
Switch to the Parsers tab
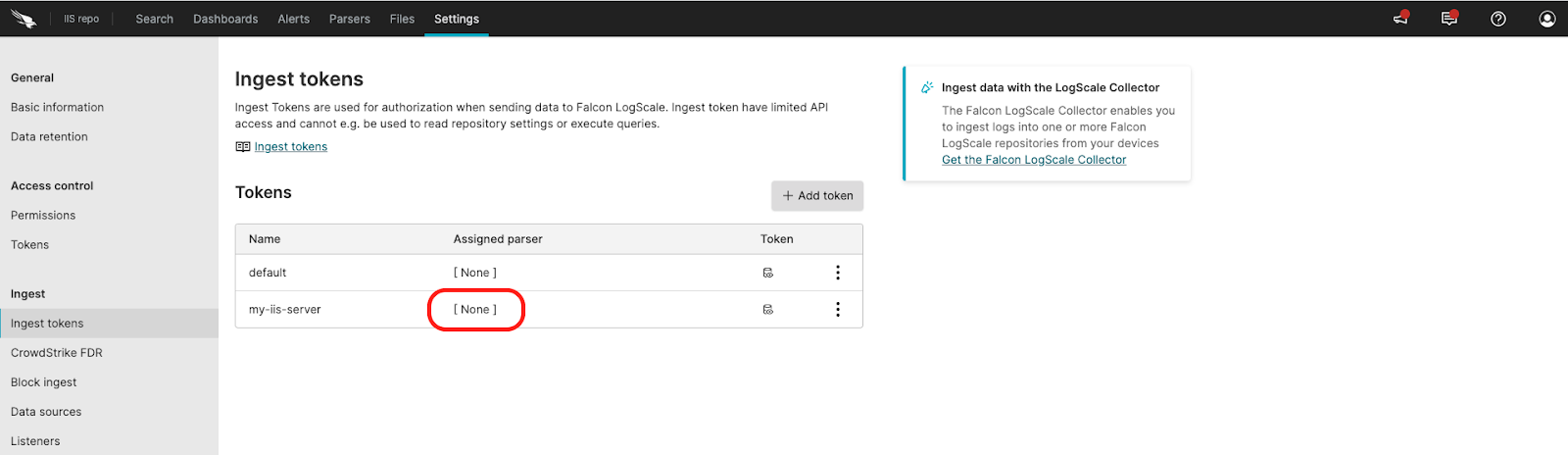click(x=350, y=19)
